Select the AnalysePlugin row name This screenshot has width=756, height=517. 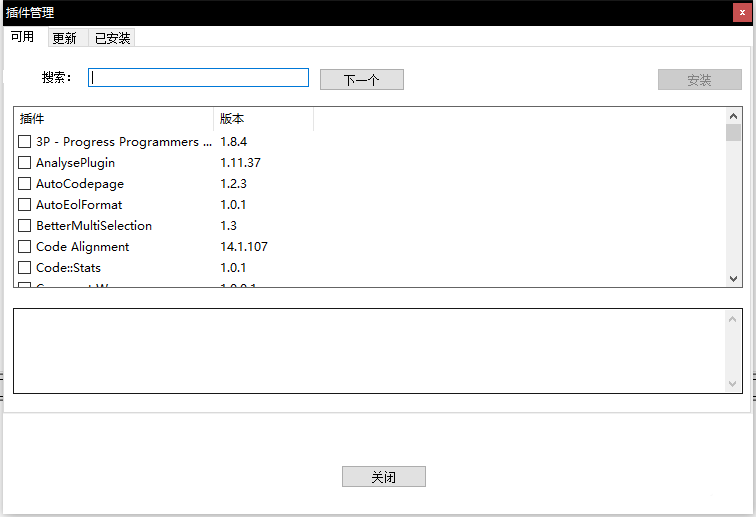click(x=76, y=163)
